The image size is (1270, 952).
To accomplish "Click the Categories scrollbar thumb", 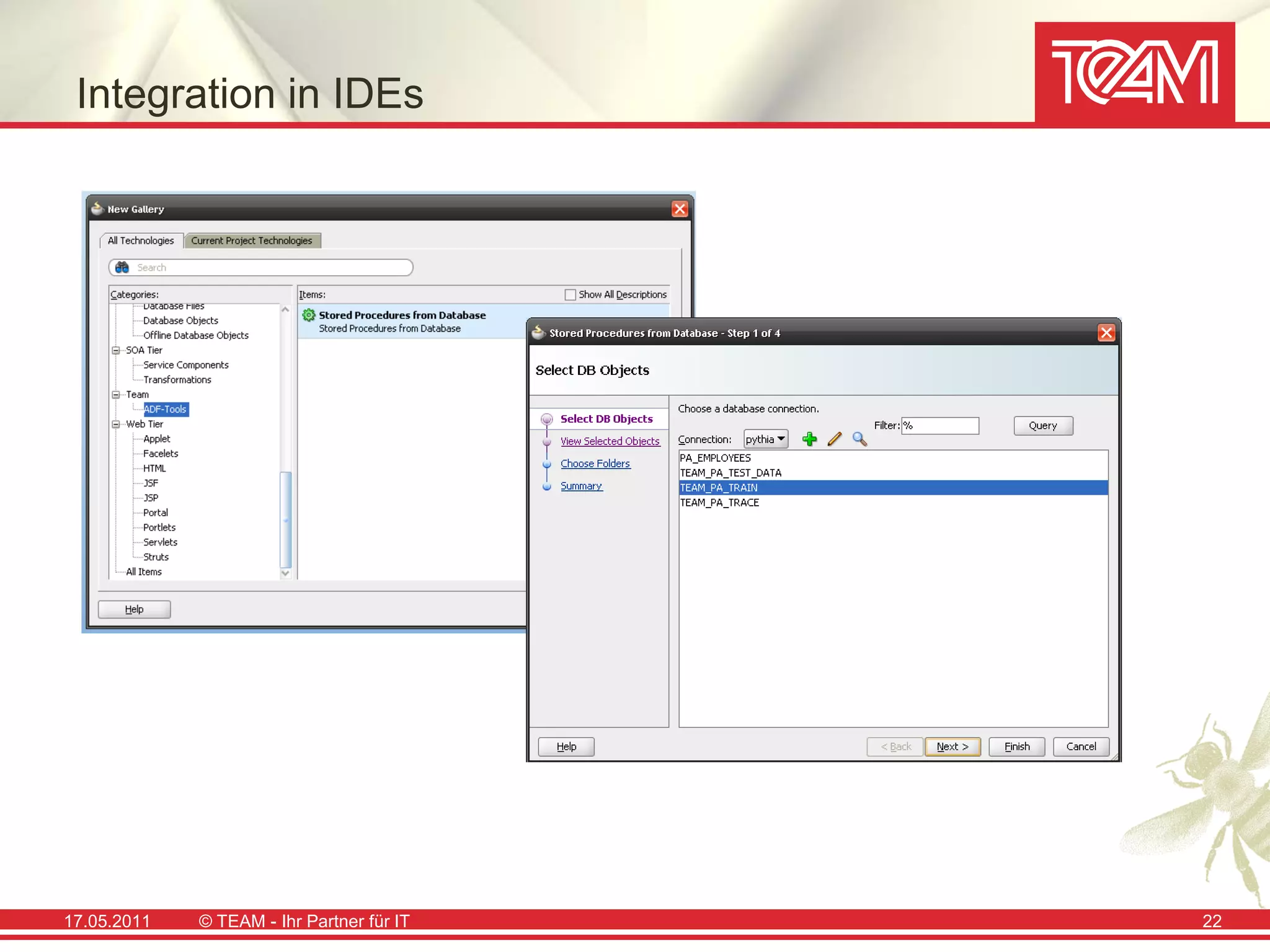I will pyautogui.click(x=285, y=519).
